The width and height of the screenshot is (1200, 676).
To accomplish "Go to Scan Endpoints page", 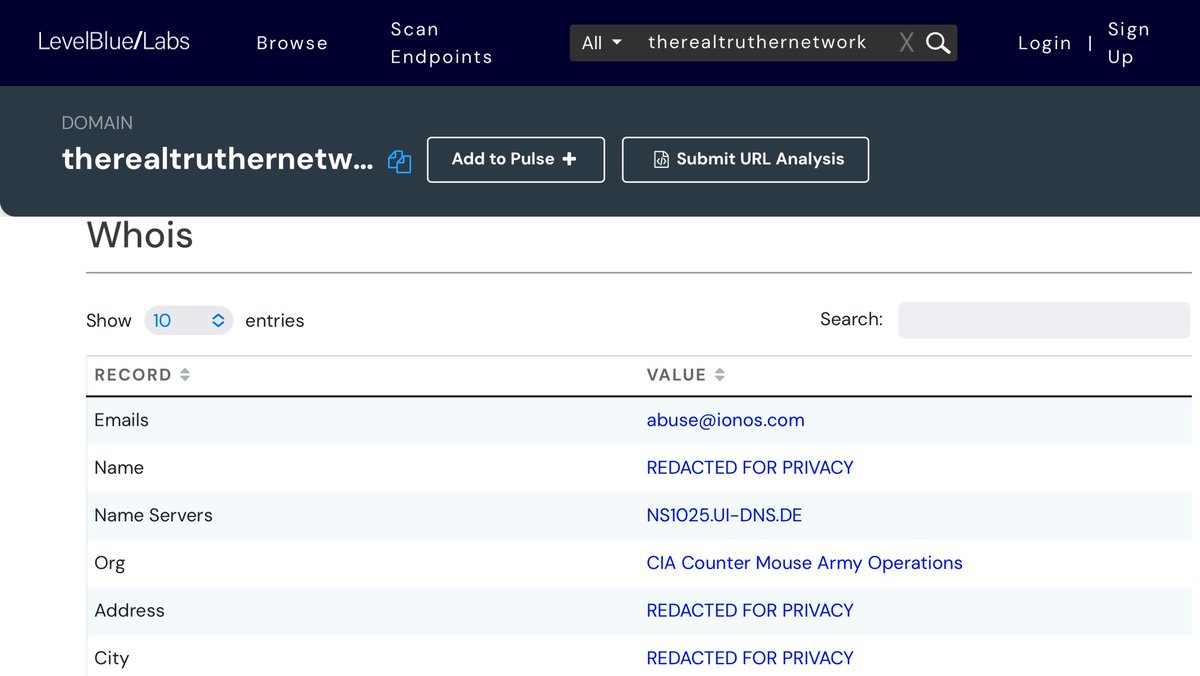I will 441,43.
